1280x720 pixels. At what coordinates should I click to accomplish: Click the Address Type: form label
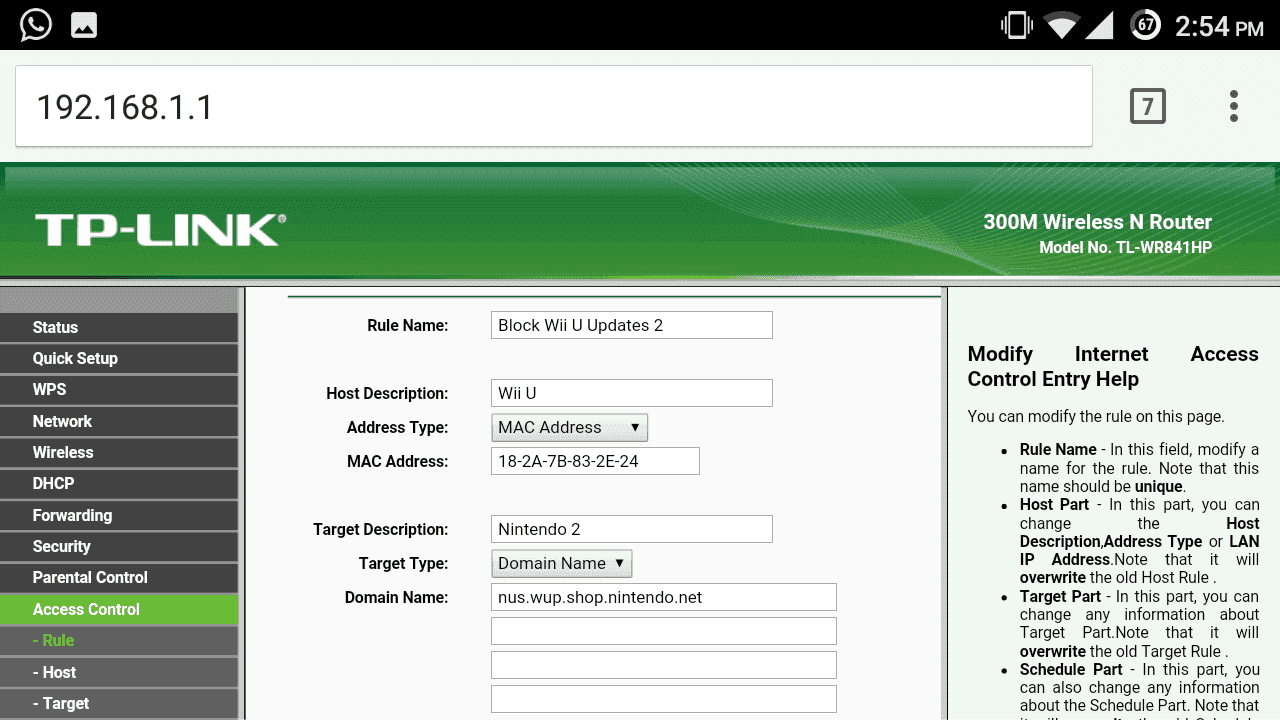[397, 427]
